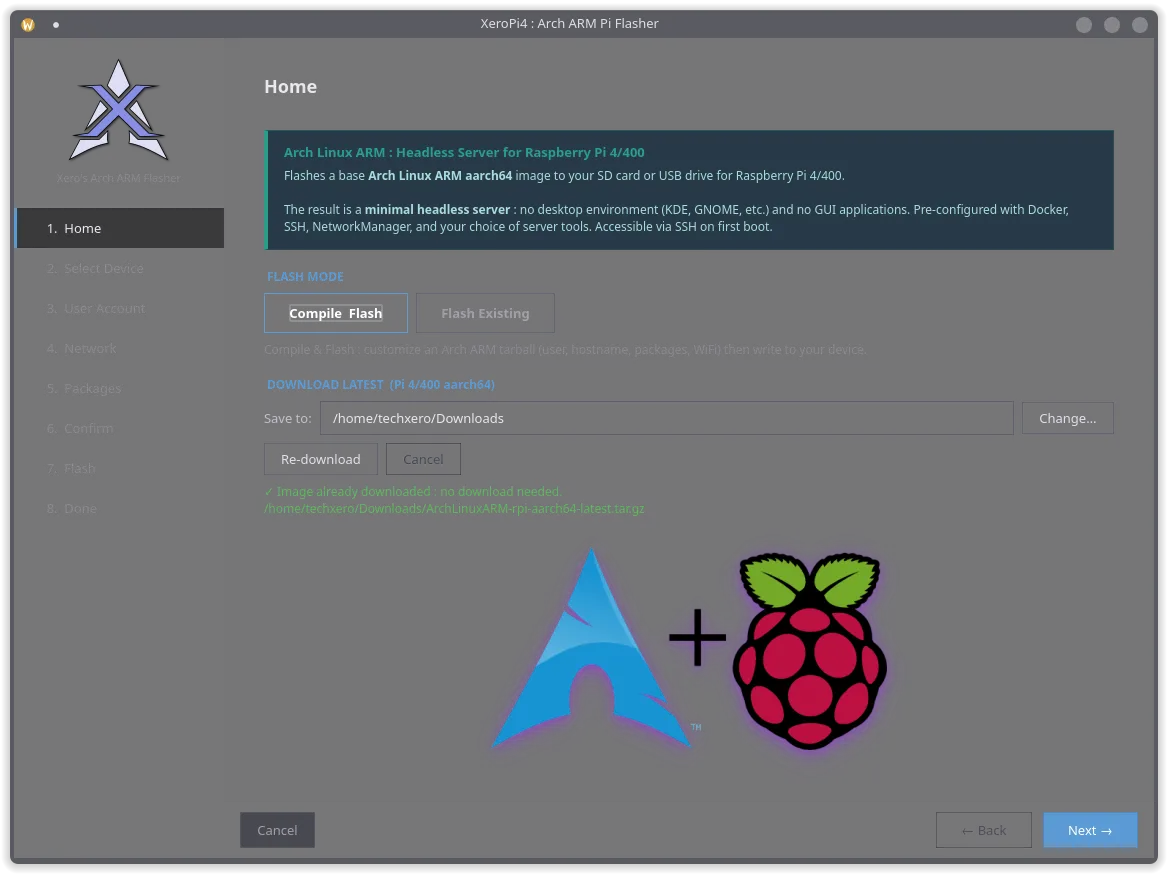Image resolution: width=1168 pixels, height=874 pixels.
Task: Click the FLASH MODE heading
Action: click(305, 276)
